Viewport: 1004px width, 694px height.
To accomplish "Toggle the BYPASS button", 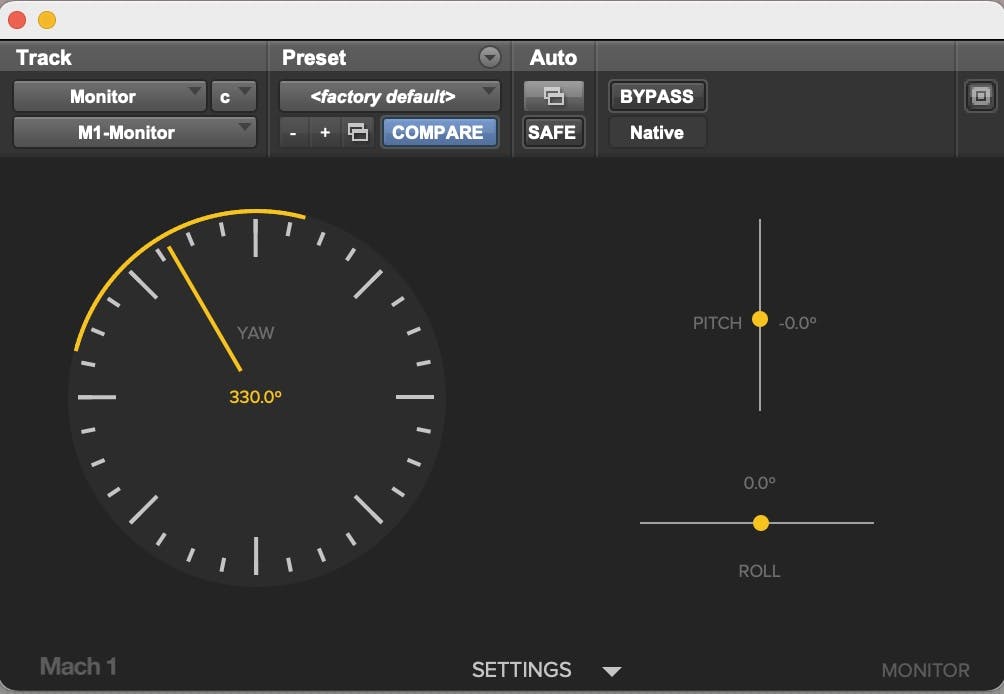I will pos(656,96).
